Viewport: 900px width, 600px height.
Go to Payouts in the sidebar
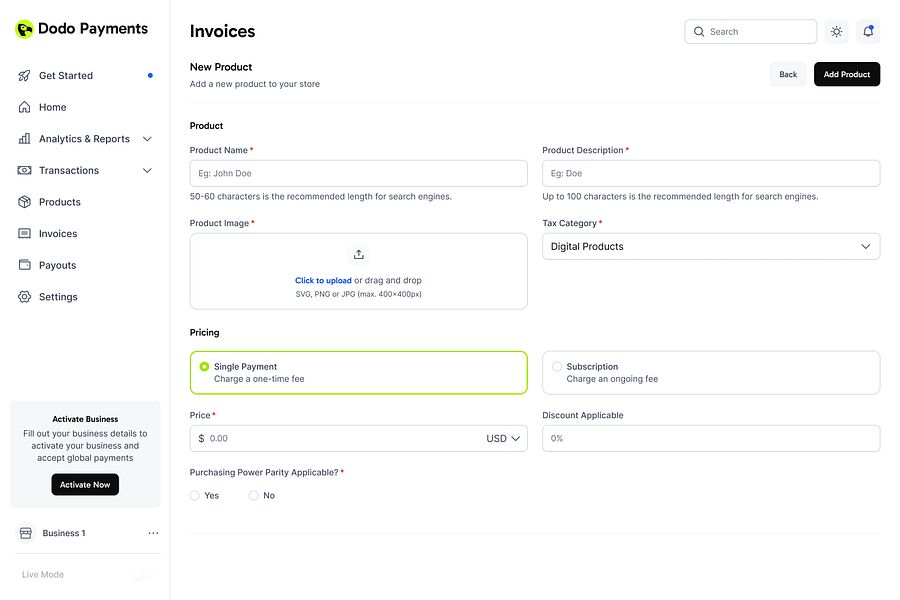click(x=57, y=265)
